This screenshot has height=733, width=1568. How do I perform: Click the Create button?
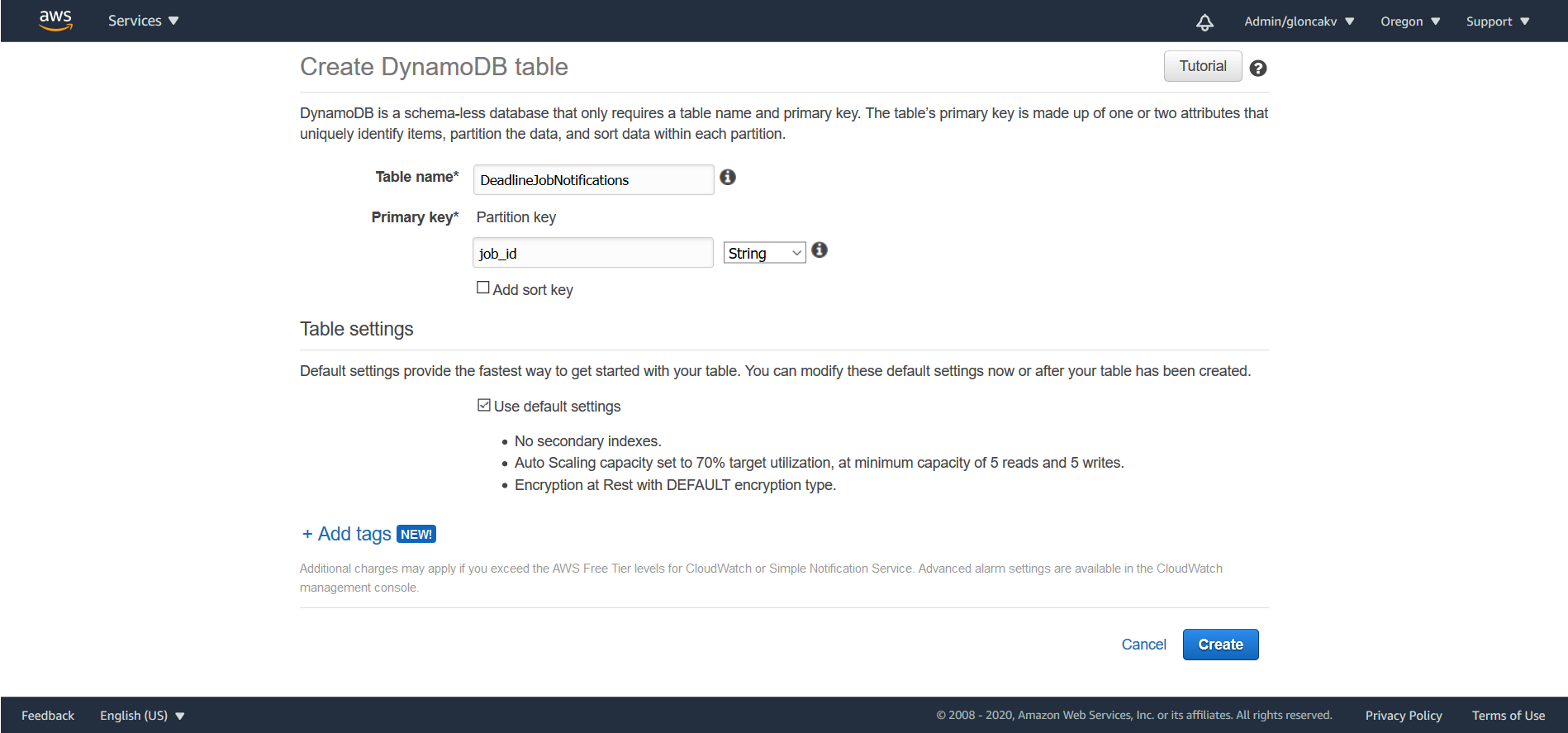click(1221, 645)
